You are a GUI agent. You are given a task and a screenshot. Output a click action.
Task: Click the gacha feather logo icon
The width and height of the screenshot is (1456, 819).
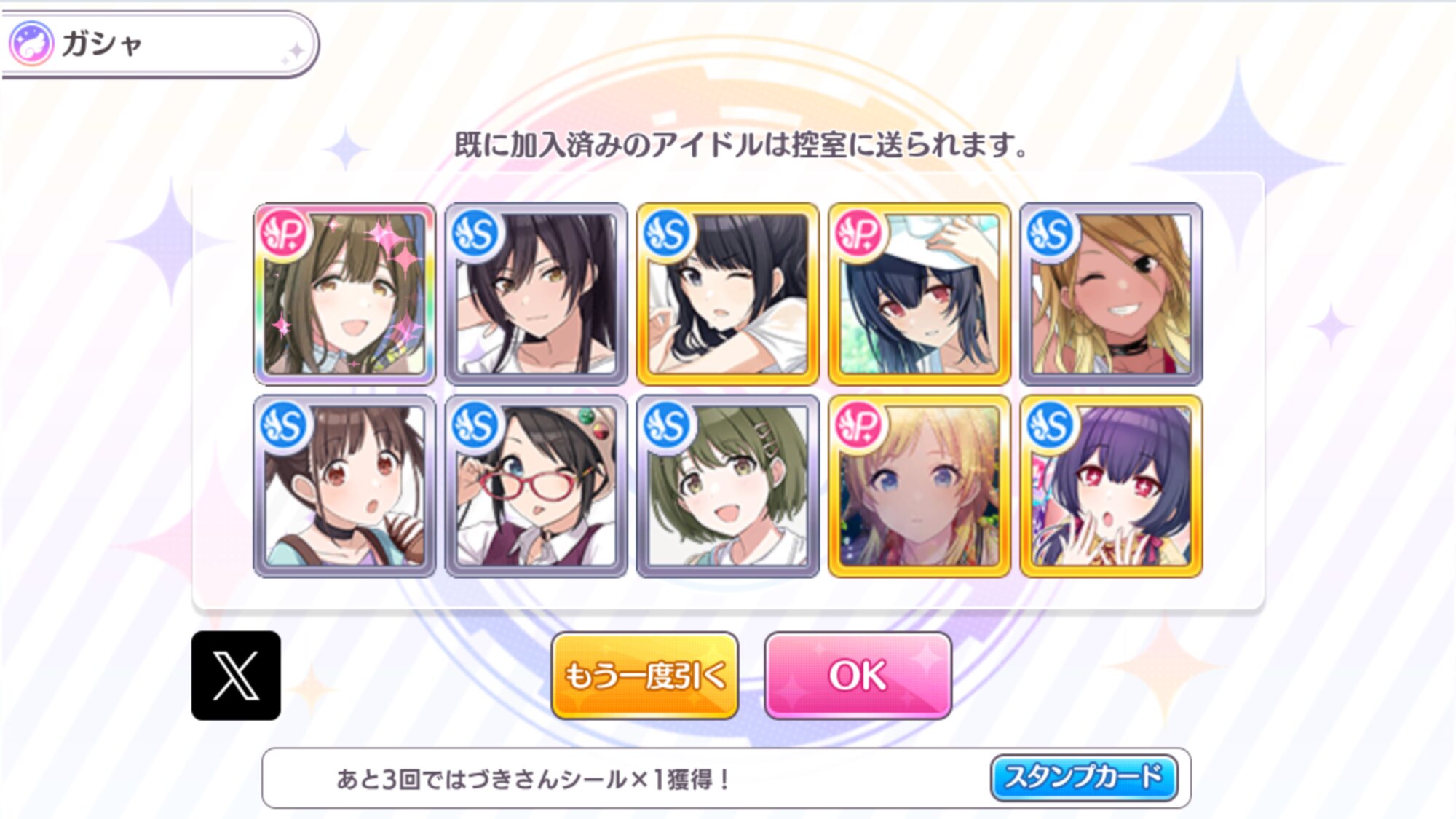(x=31, y=43)
